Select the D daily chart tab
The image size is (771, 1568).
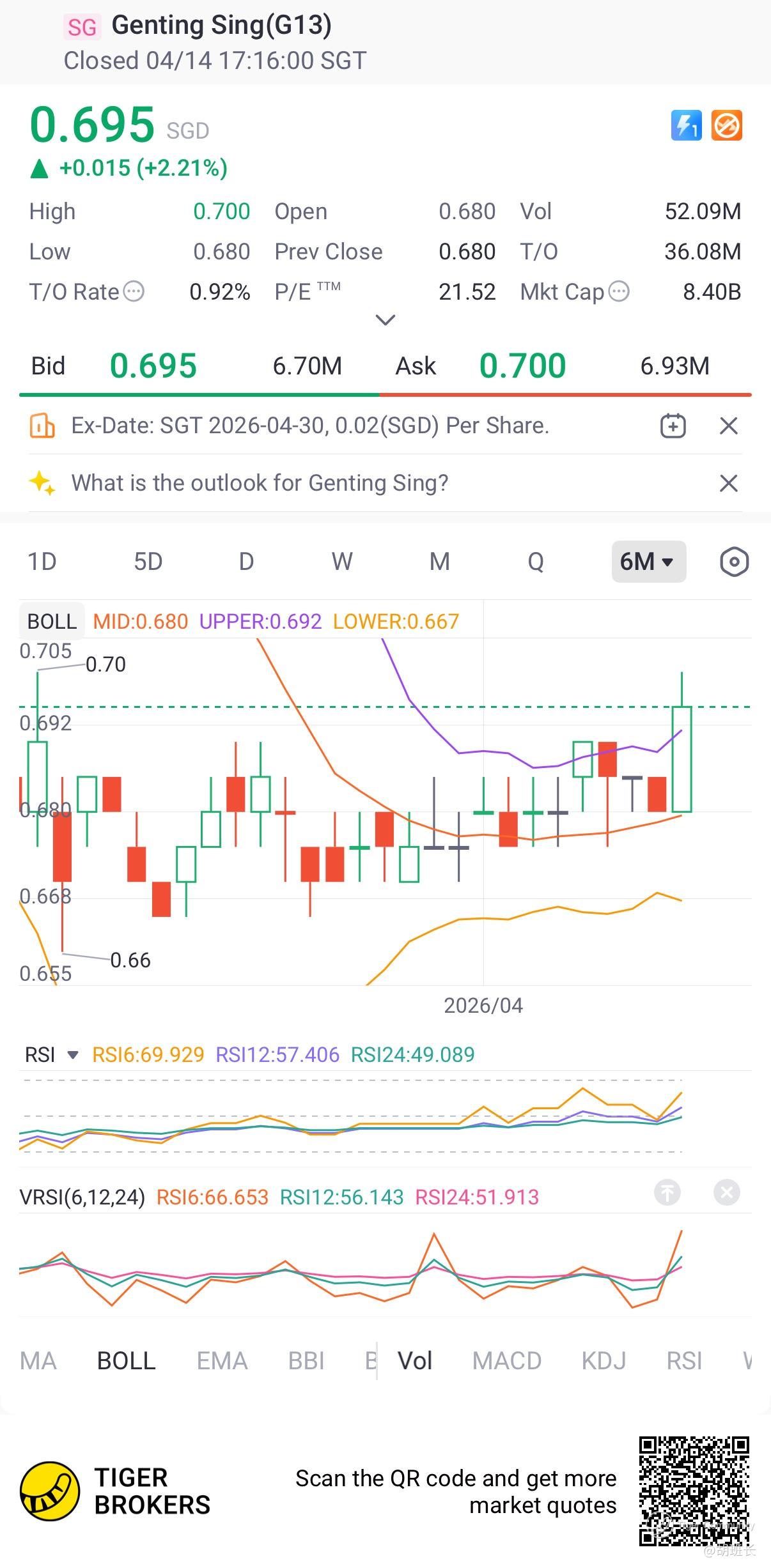tap(246, 562)
